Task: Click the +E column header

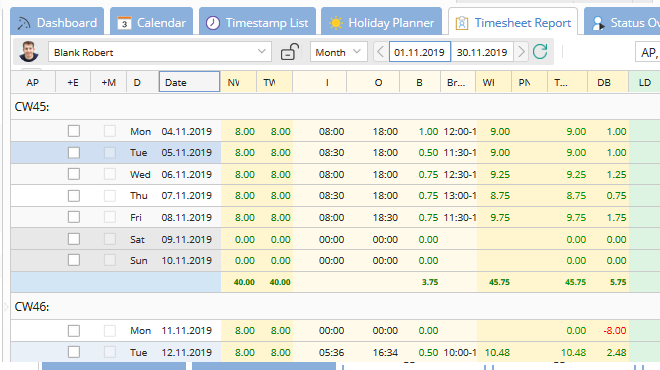Action: (x=73, y=83)
